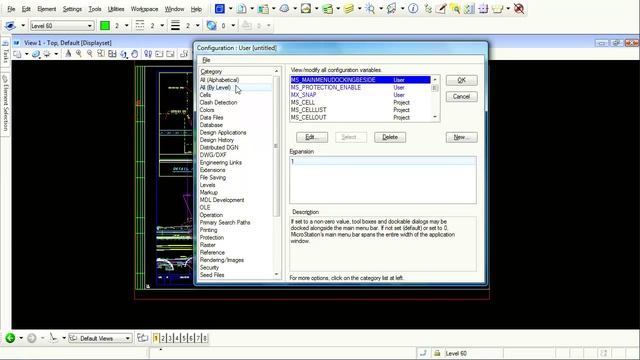Open the Utilities menu
640x360 pixels.
click(116, 9)
